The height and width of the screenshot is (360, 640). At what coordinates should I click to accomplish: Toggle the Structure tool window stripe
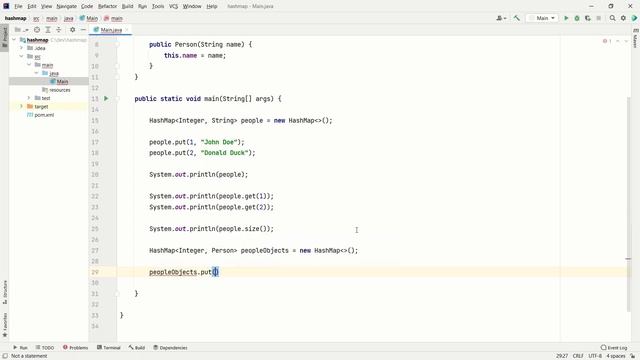(4, 292)
